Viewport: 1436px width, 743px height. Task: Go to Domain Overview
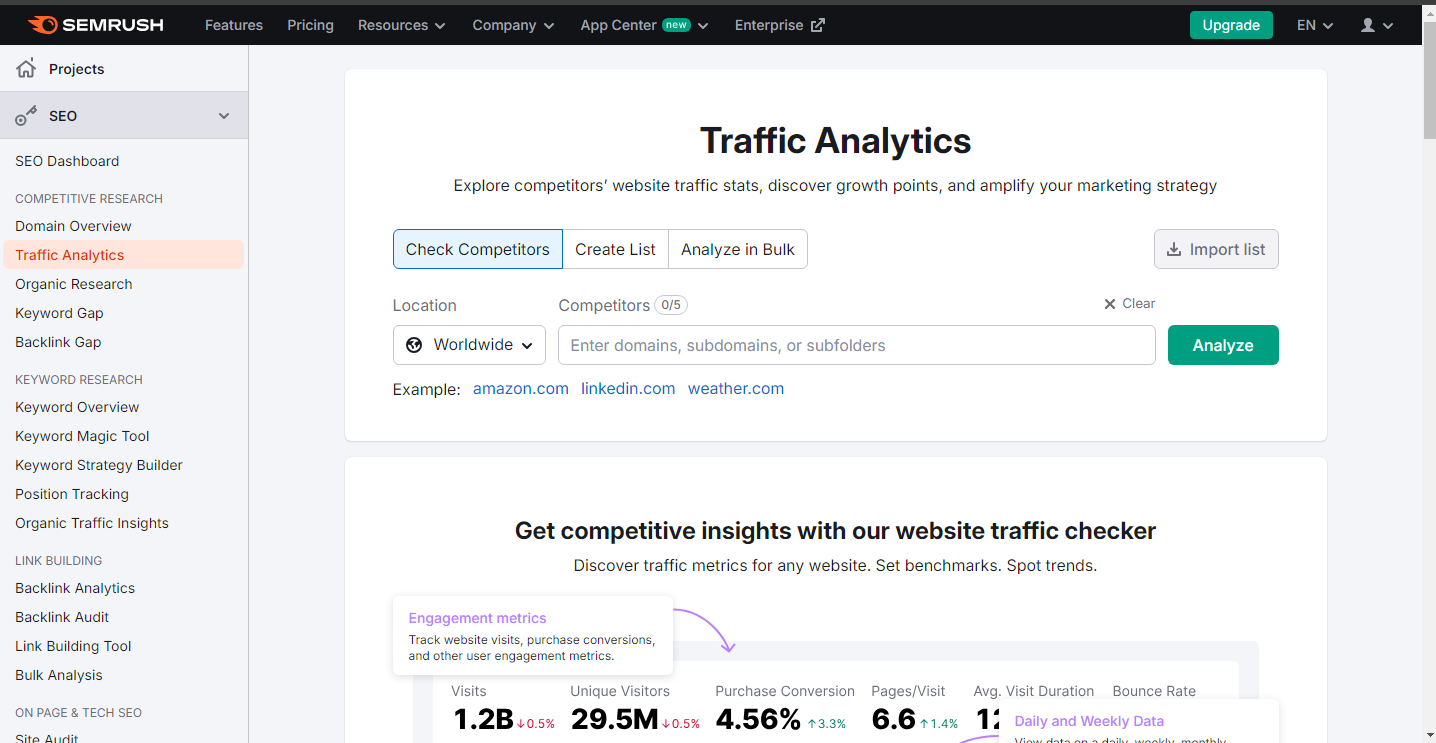point(73,226)
